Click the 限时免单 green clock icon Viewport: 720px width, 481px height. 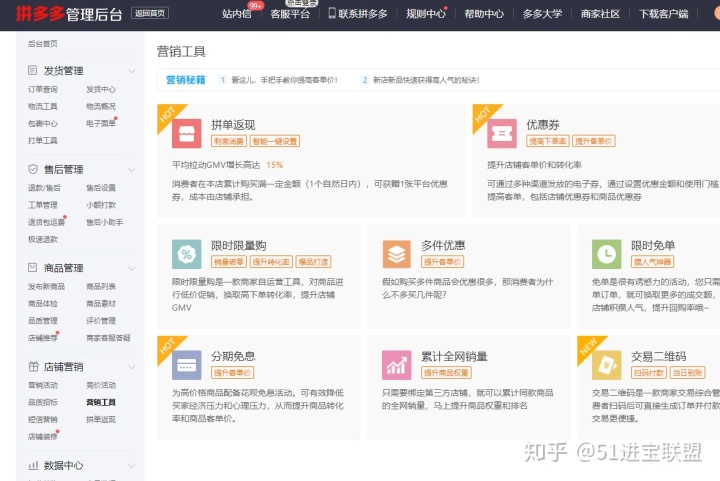(x=607, y=254)
